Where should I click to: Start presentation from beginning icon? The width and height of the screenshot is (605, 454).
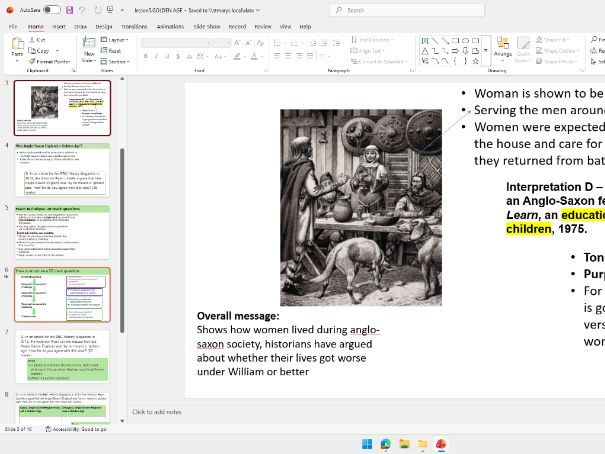coord(110,10)
